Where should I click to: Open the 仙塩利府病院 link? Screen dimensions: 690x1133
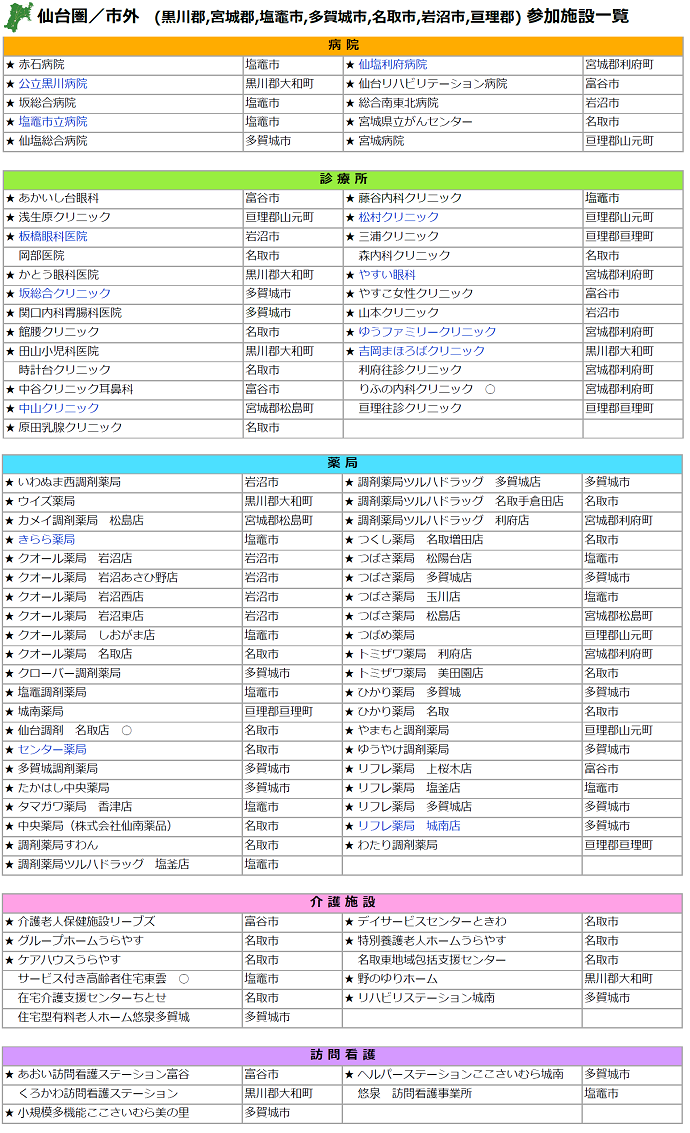[393, 64]
